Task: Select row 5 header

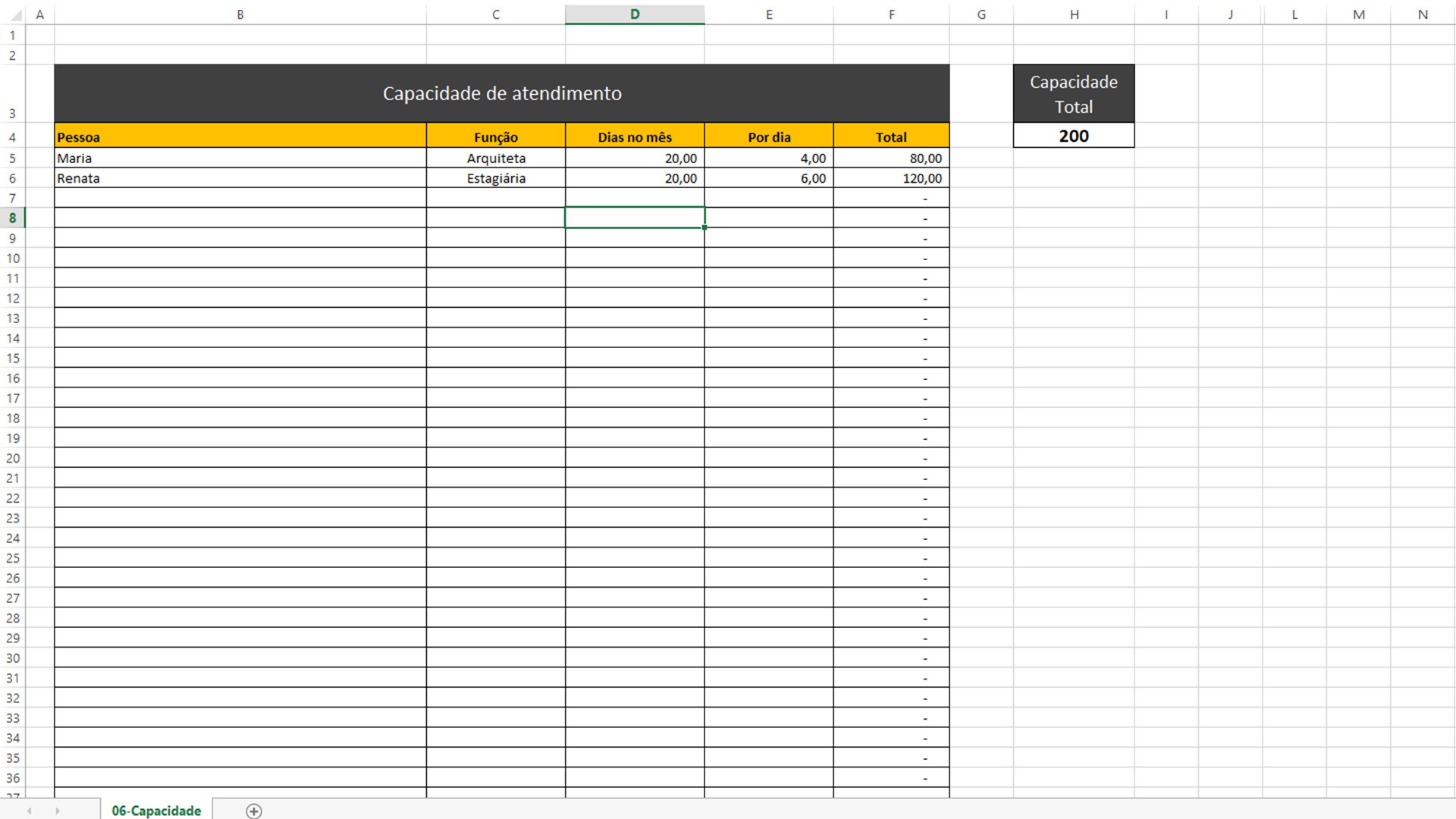Action: point(13,158)
